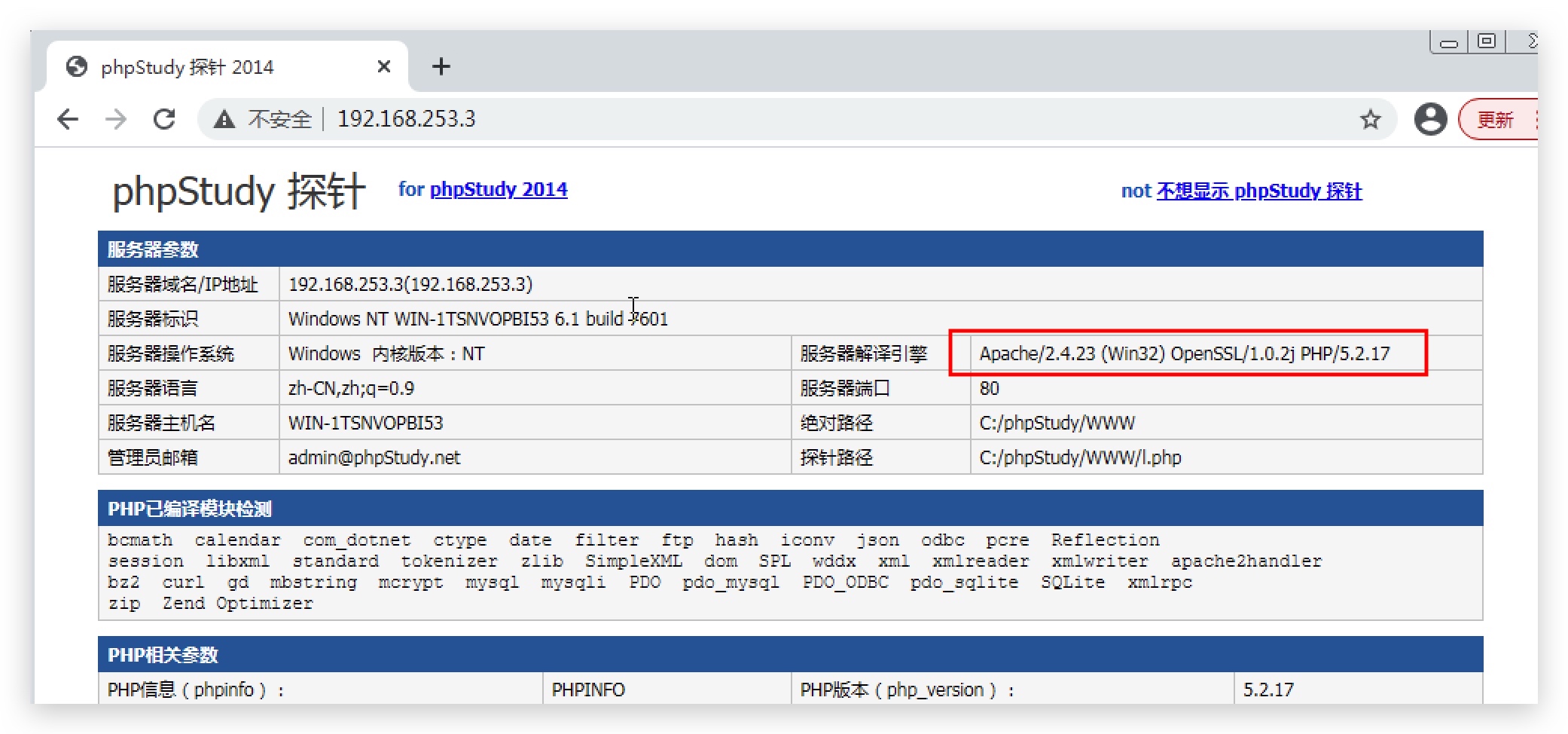Click the path C:/phpStudy/WWW/l.php
This screenshot has height=734, width=1568.
[x=1080, y=457]
